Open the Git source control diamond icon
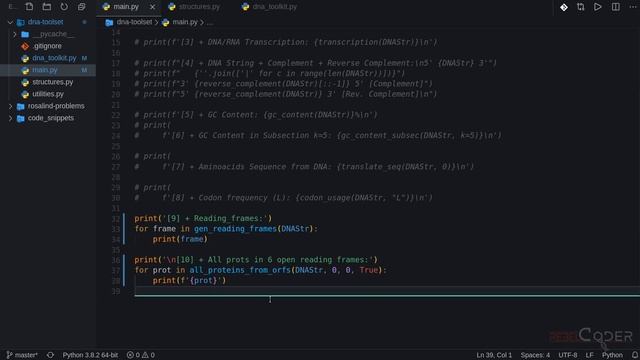Image resolution: width=640 pixels, height=360 pixels. click(564, 7)
